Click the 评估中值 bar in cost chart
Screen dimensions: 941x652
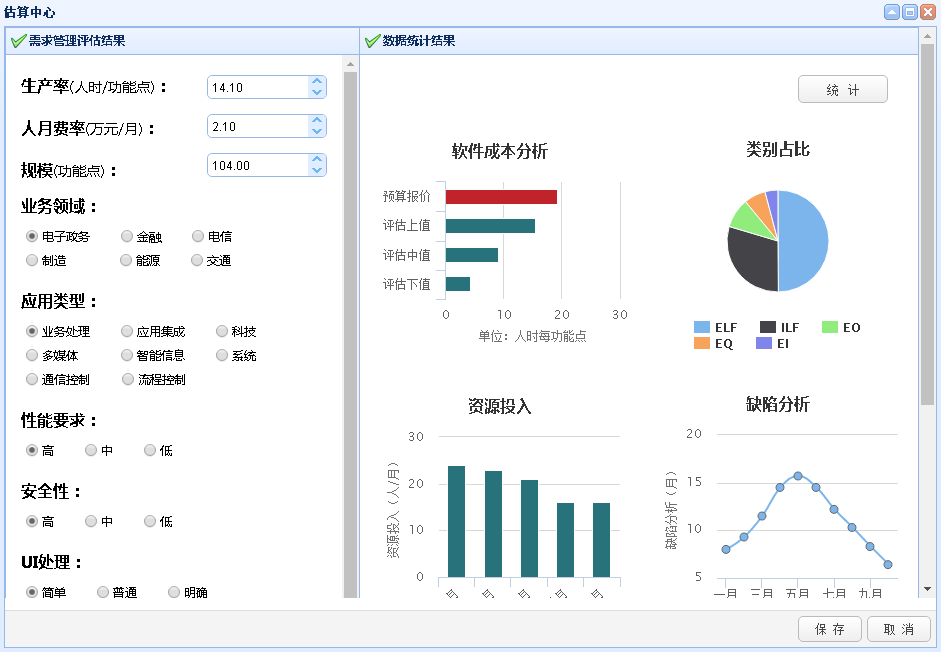(472, 255)
